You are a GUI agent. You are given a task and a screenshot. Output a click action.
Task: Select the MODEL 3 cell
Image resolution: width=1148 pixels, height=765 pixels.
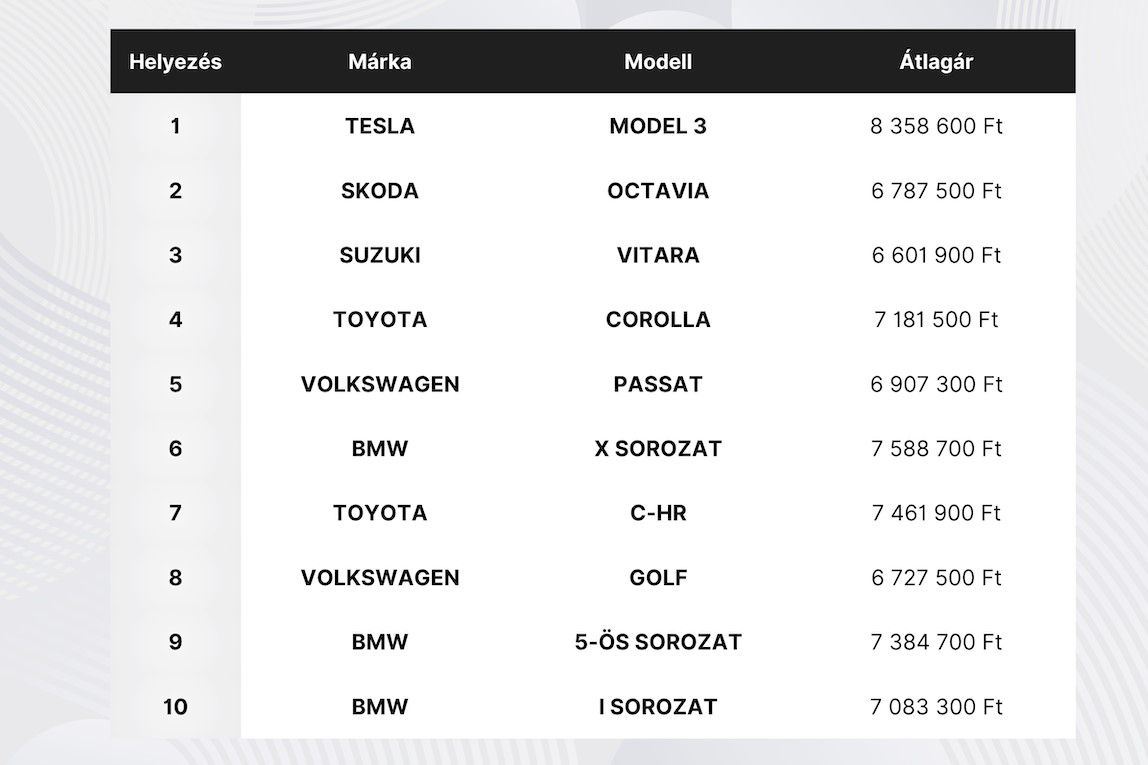[658, 126]
